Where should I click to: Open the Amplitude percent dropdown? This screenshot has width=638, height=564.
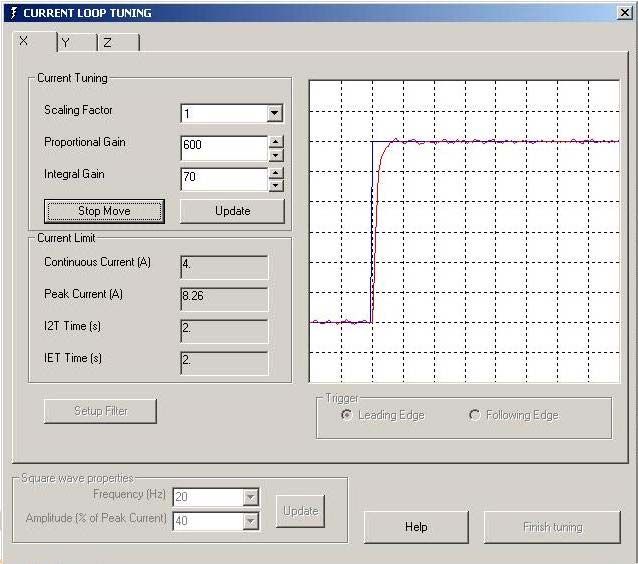coord(251,521)
